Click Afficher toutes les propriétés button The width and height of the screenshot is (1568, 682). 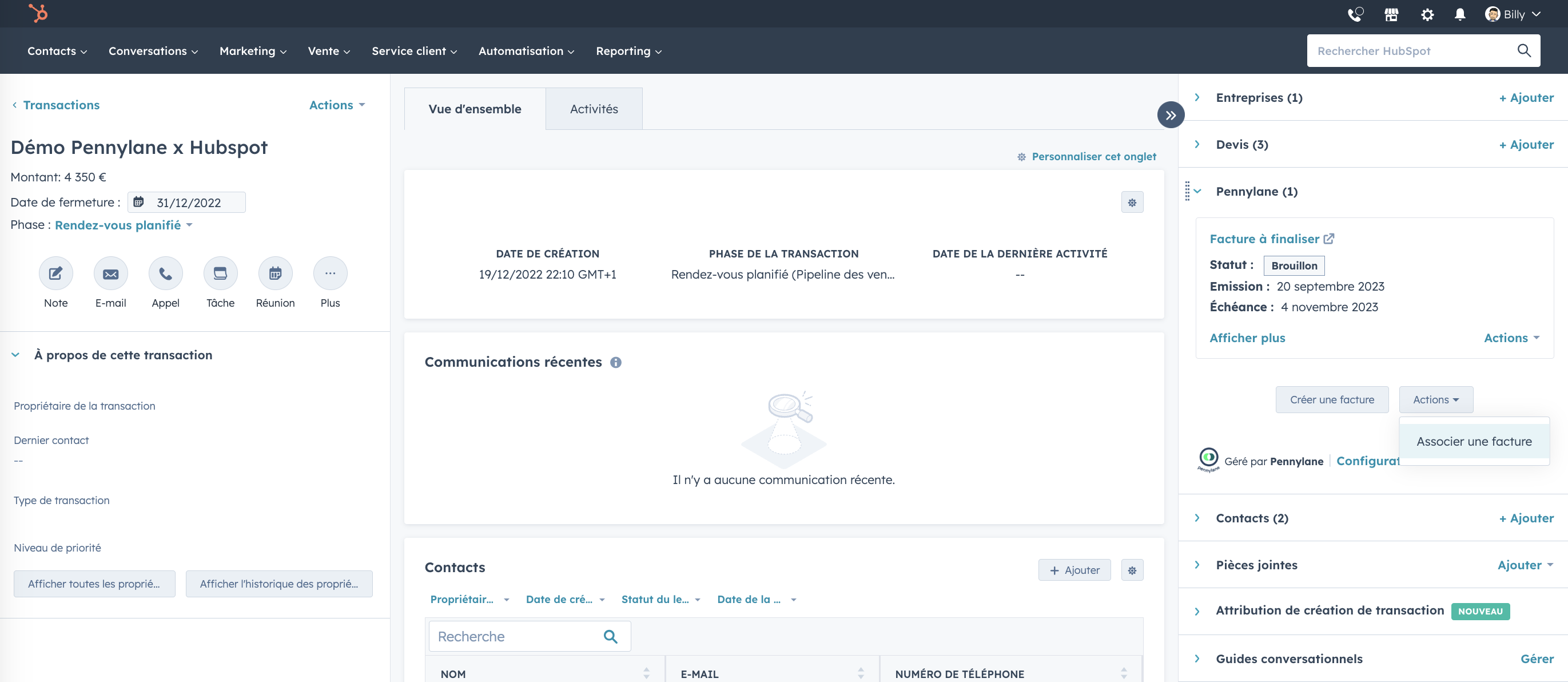[x=94, y=584]
